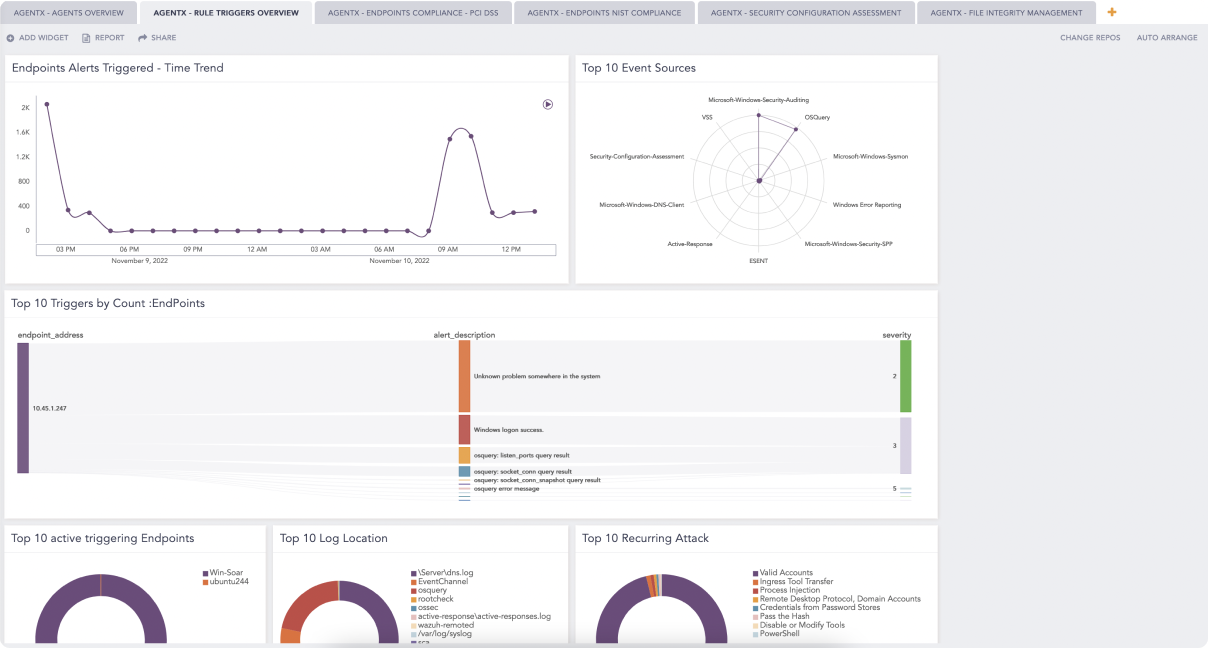Click the Add Widget plus icon
The width and height of the screenshot is (1208, 648).
coord(10,38)
